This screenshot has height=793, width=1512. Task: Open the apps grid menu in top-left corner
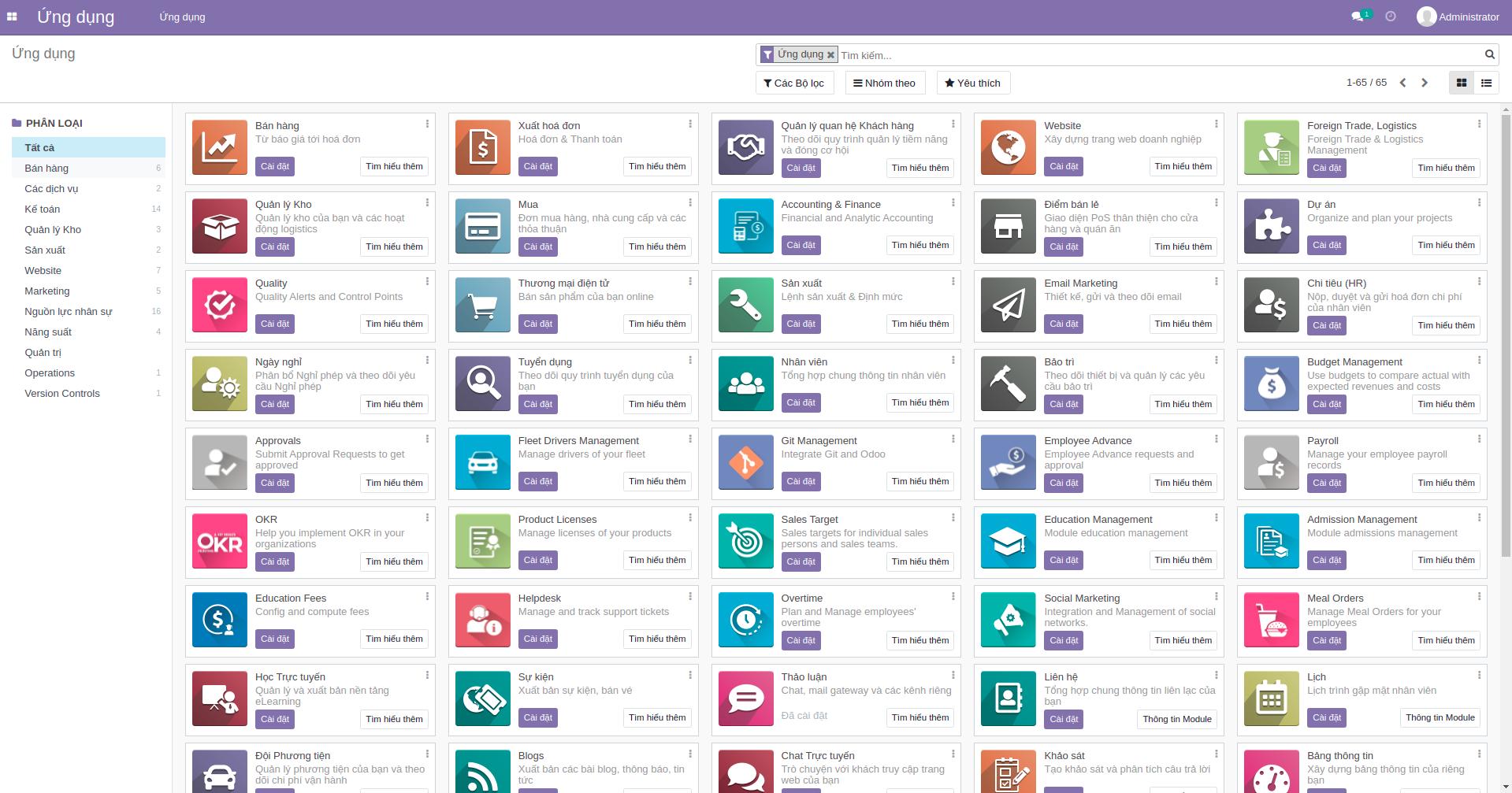tap(12, 16)
